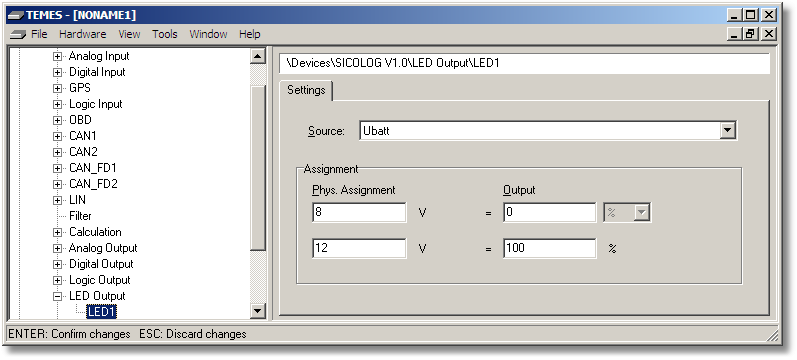Click the Phys. Assignment field containing 12
Screen dimensions: 797x360
359,248
